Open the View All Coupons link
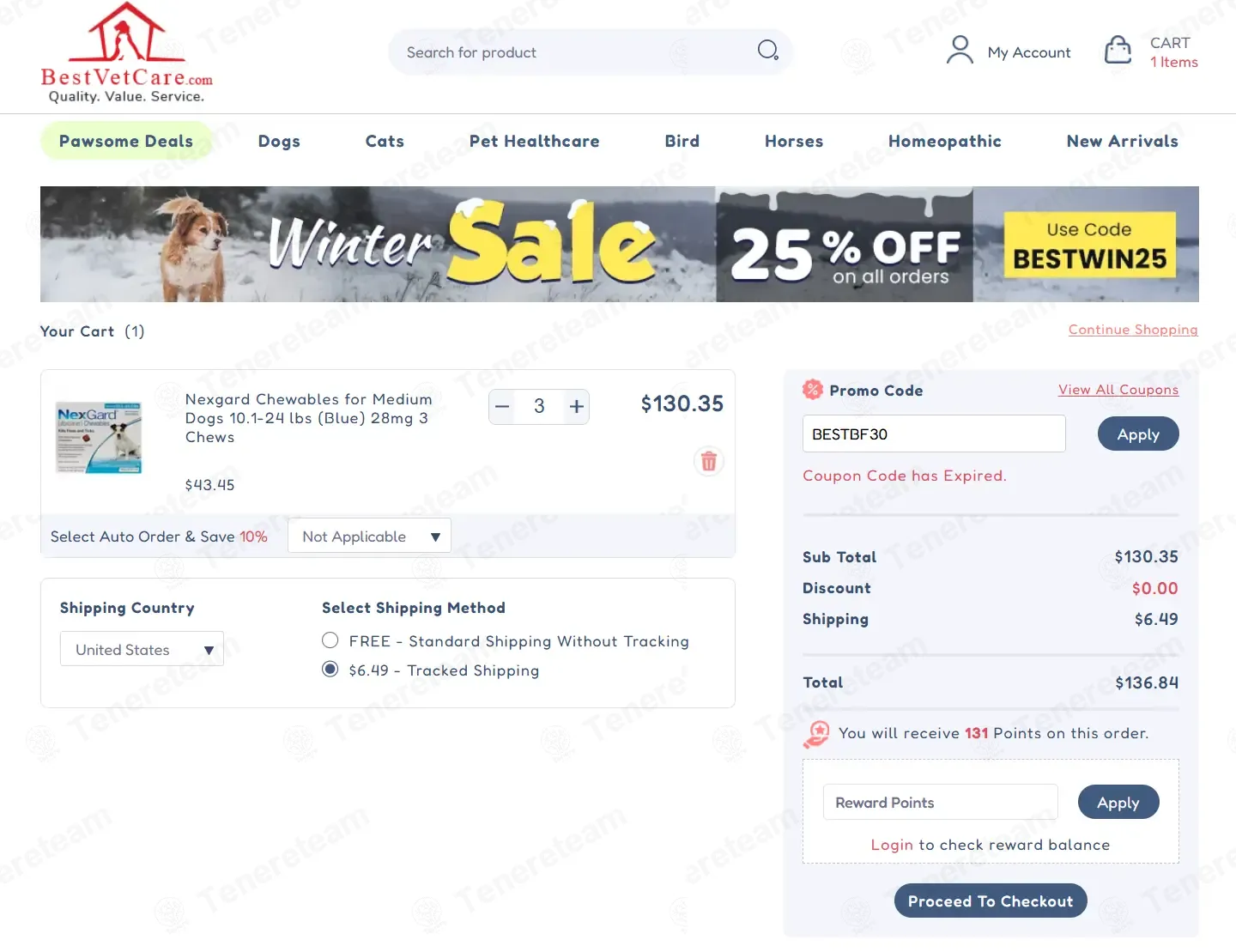Image resolution: width=1236 pixels, height=952 pixels. [1118, 390]
